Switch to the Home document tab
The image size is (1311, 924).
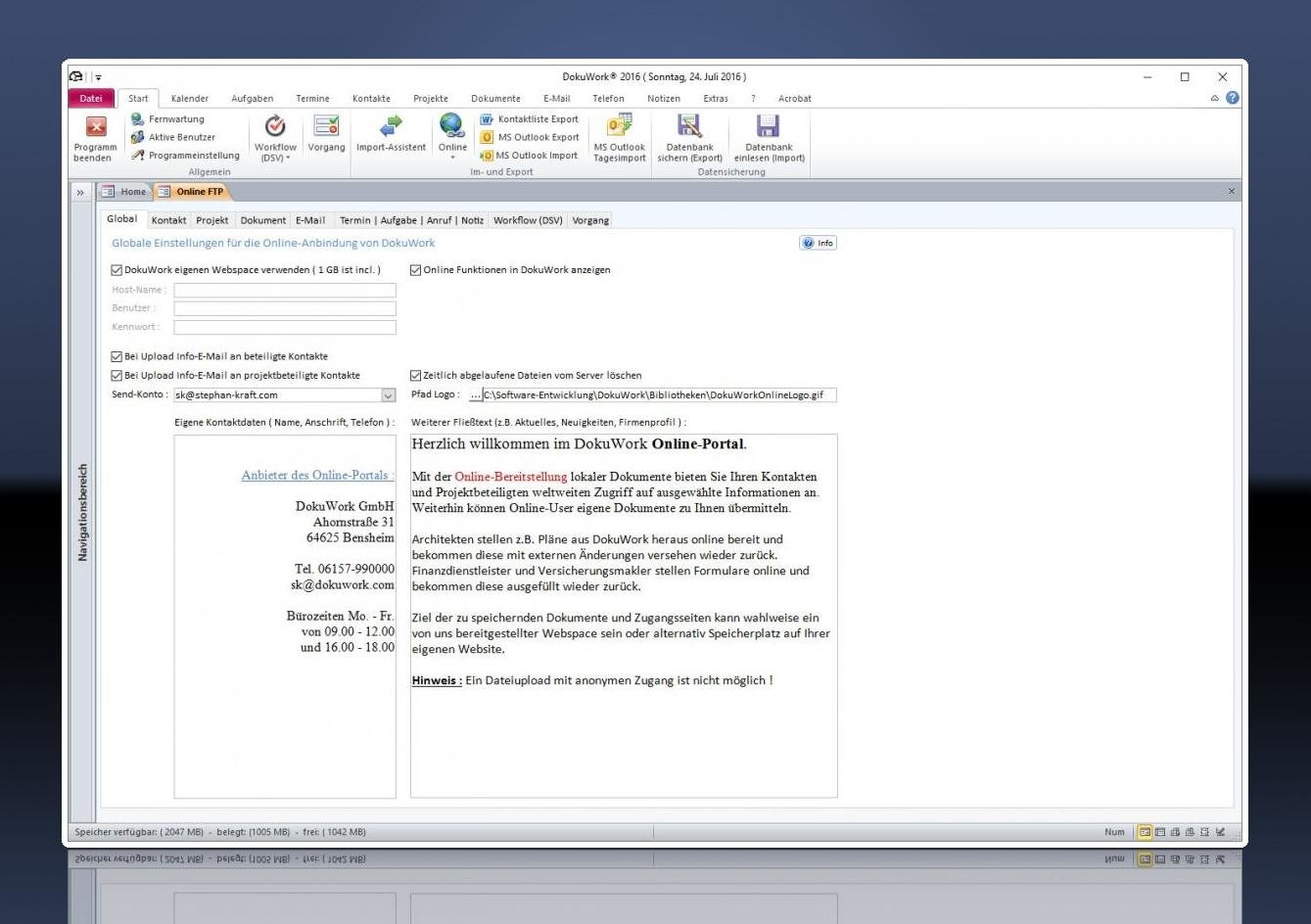(x=125, y=192)
